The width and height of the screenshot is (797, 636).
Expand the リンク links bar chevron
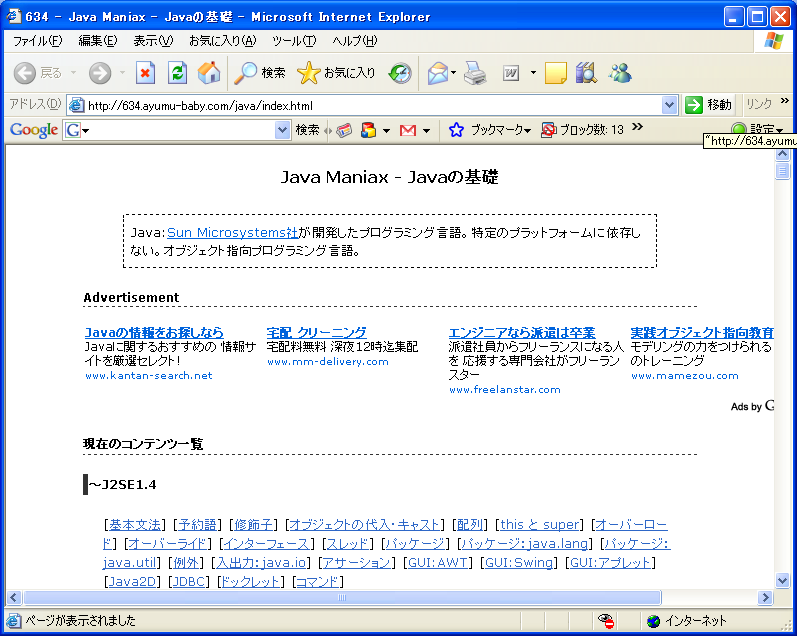click(x=785, y=101)
